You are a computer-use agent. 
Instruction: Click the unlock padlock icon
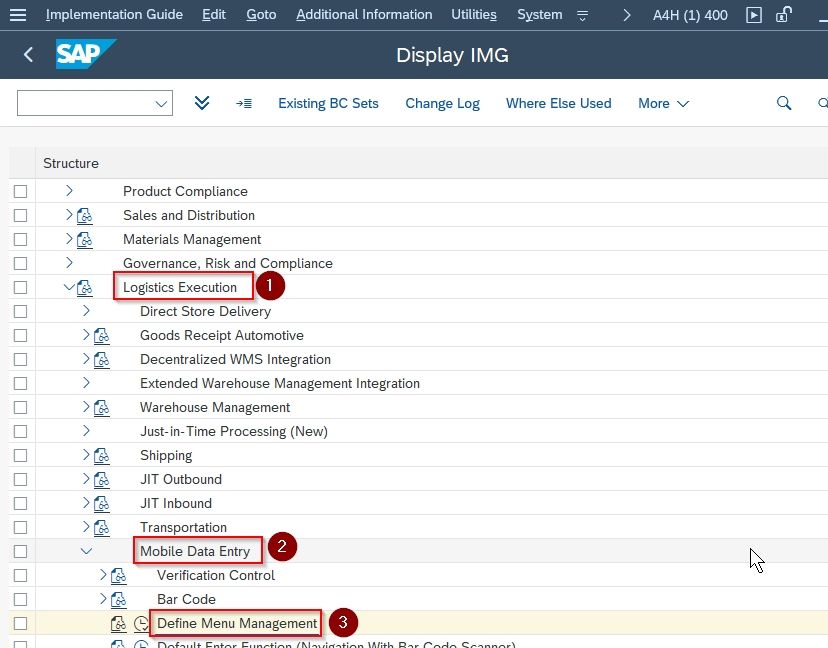[x=784, y=14]
